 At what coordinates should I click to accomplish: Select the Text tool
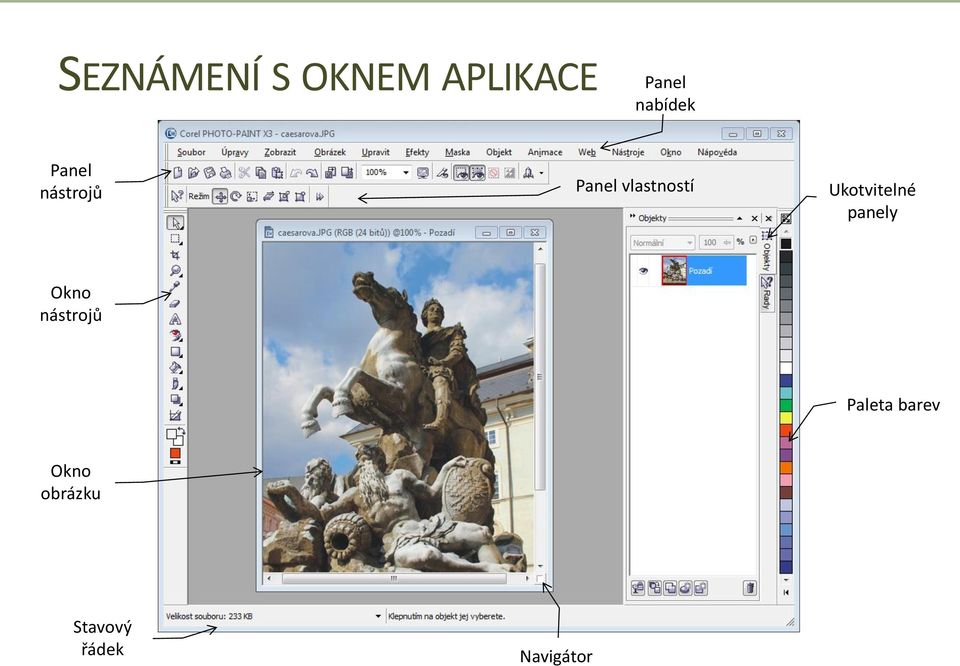click(x=176, y=319)
